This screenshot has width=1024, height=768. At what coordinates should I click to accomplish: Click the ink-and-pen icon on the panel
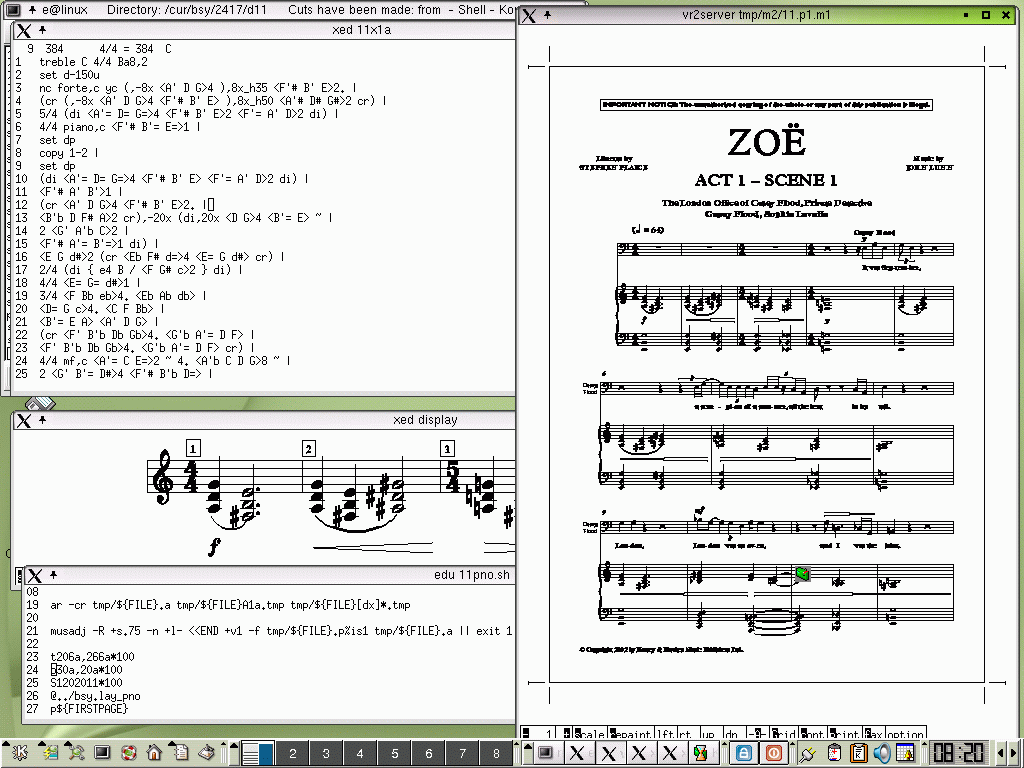tap(206, 753)
